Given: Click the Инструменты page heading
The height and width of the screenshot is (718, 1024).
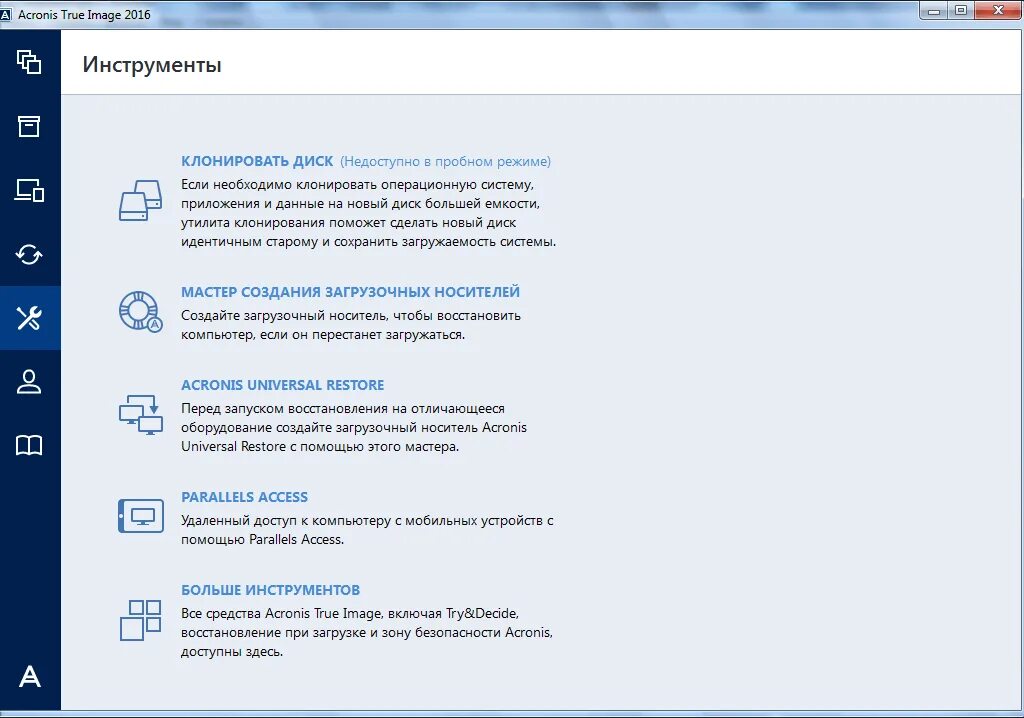Looking at the screenshot, I should click(x=152, y=65).
